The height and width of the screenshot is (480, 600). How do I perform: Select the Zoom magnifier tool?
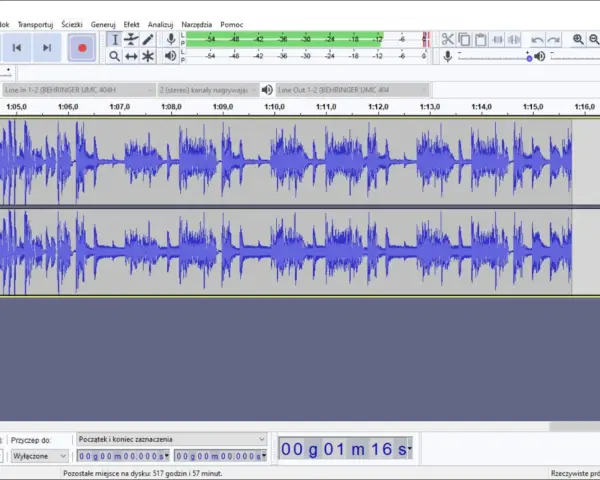[x=114, y=56]
